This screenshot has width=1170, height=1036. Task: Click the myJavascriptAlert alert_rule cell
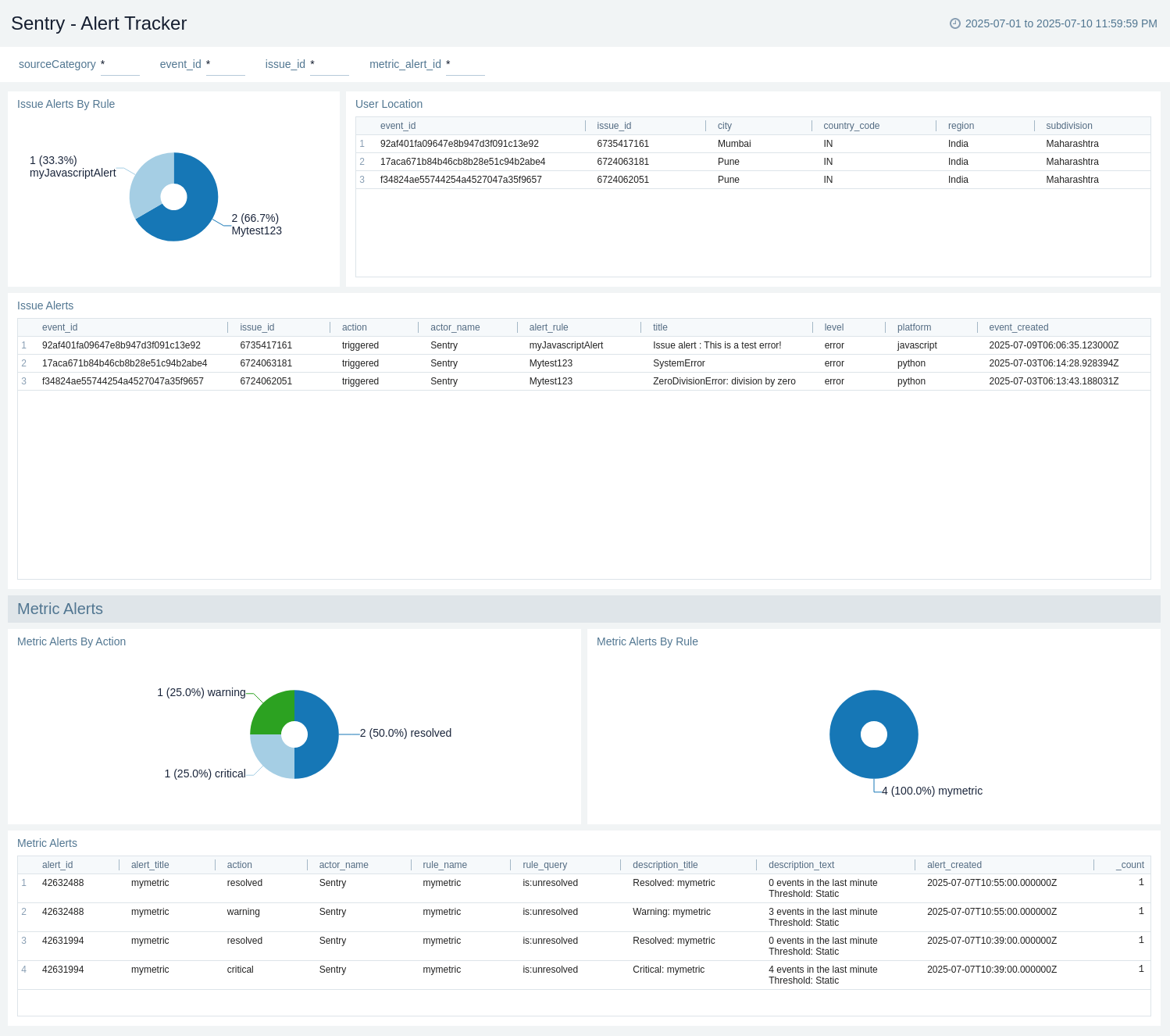point(566,345)
